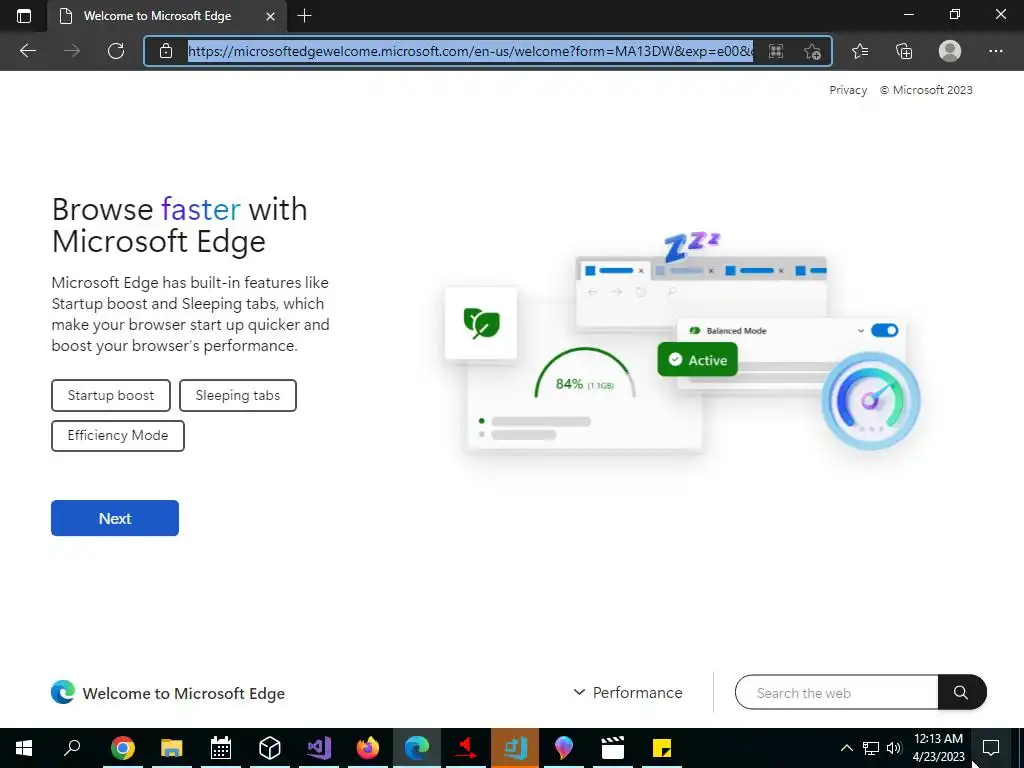
Task: Click the leaf icon card in the illustration
Action: [x=481, y=323]
